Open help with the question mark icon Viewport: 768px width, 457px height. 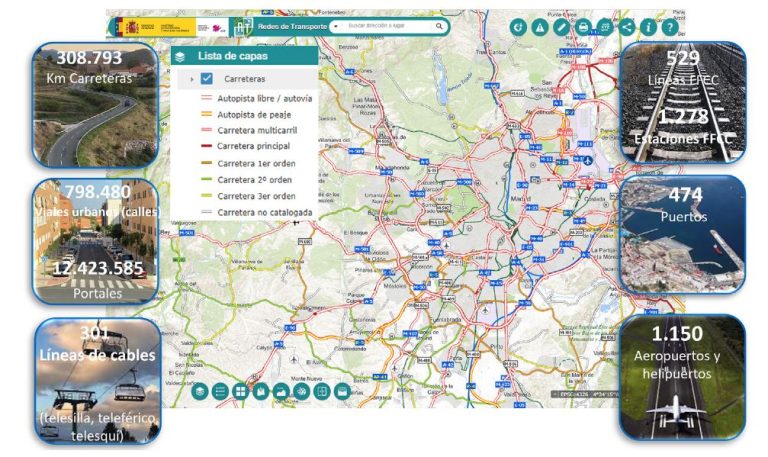click(671, 27)
